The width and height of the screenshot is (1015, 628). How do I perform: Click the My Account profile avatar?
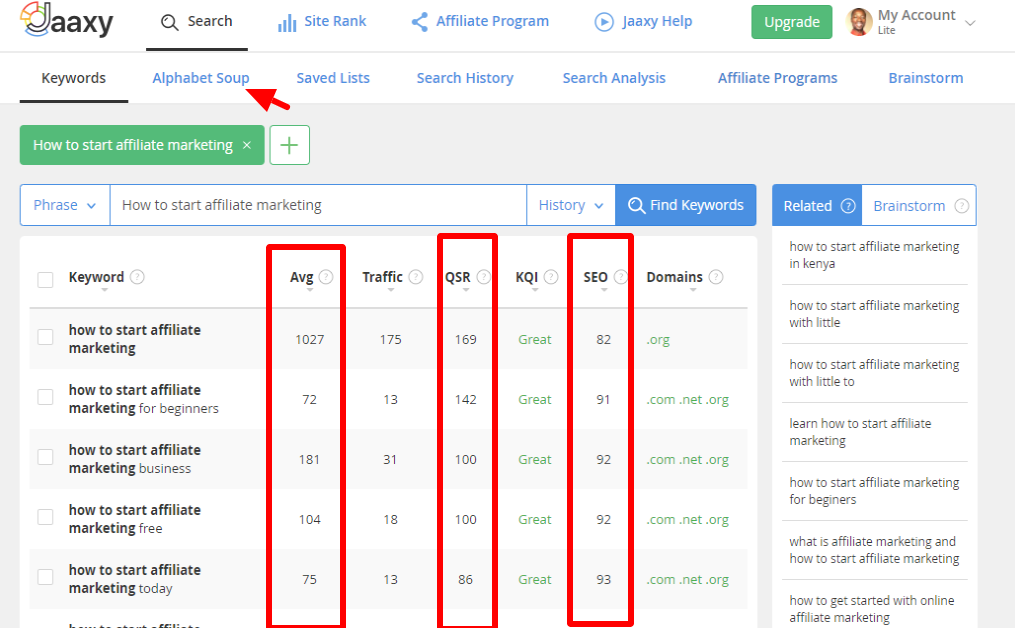(x=859, y=22)
